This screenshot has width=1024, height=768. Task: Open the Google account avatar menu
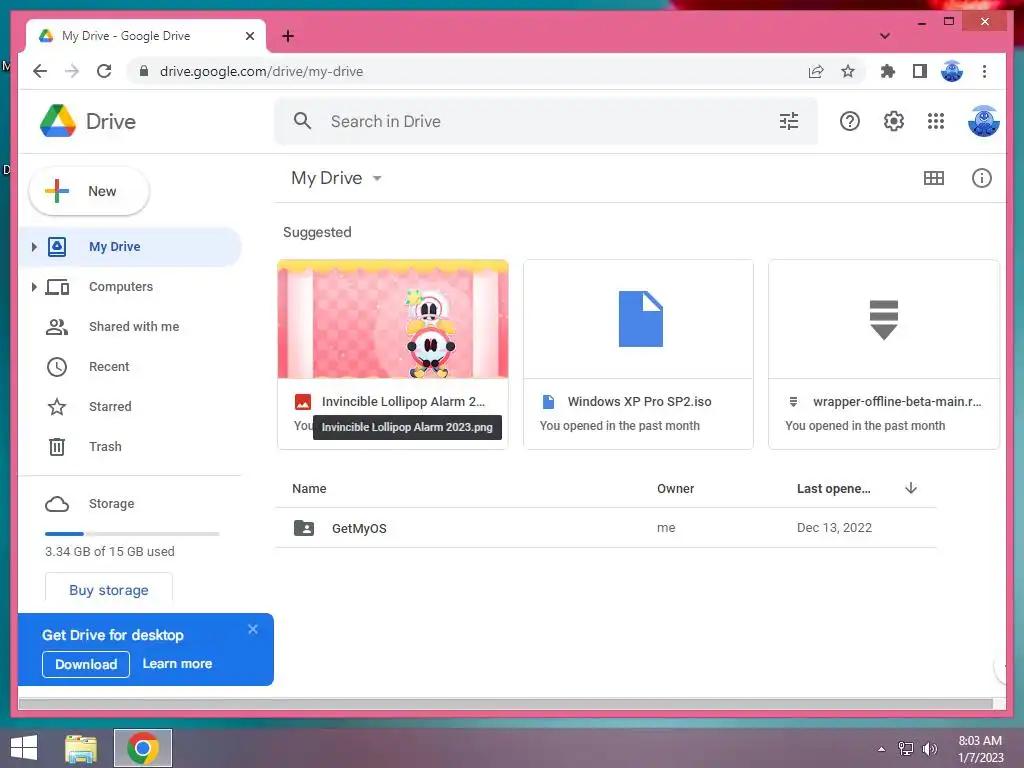[x=984, y=121]
